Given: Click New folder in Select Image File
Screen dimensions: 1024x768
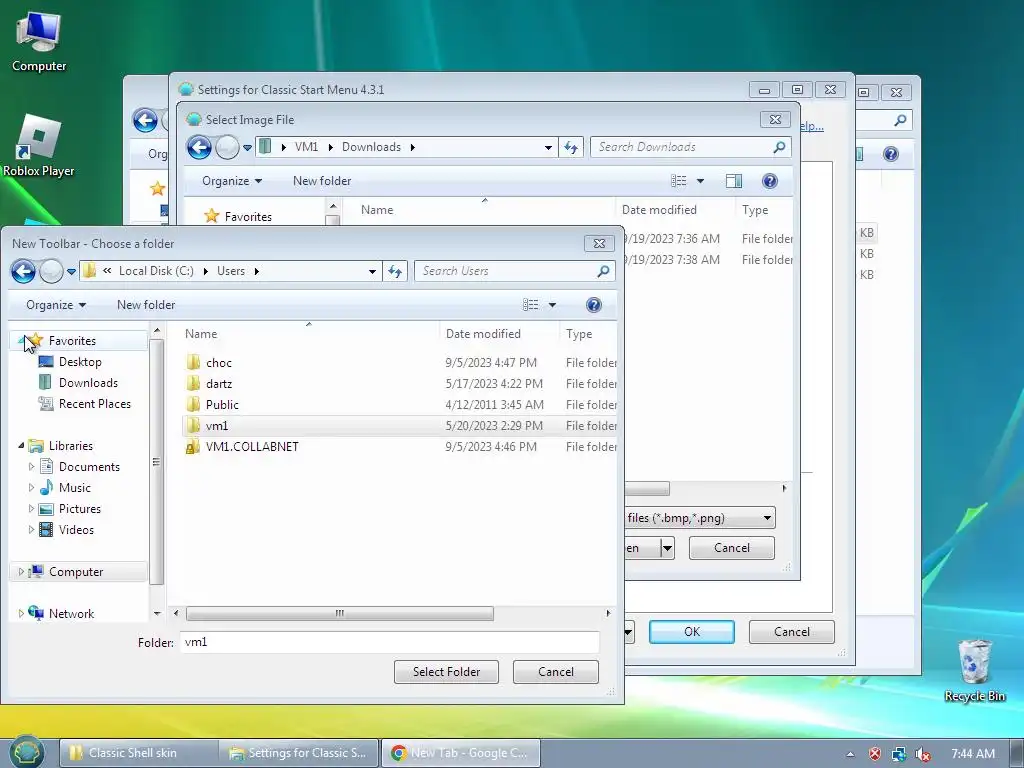Looking at the screenshot, I should 322,181.
